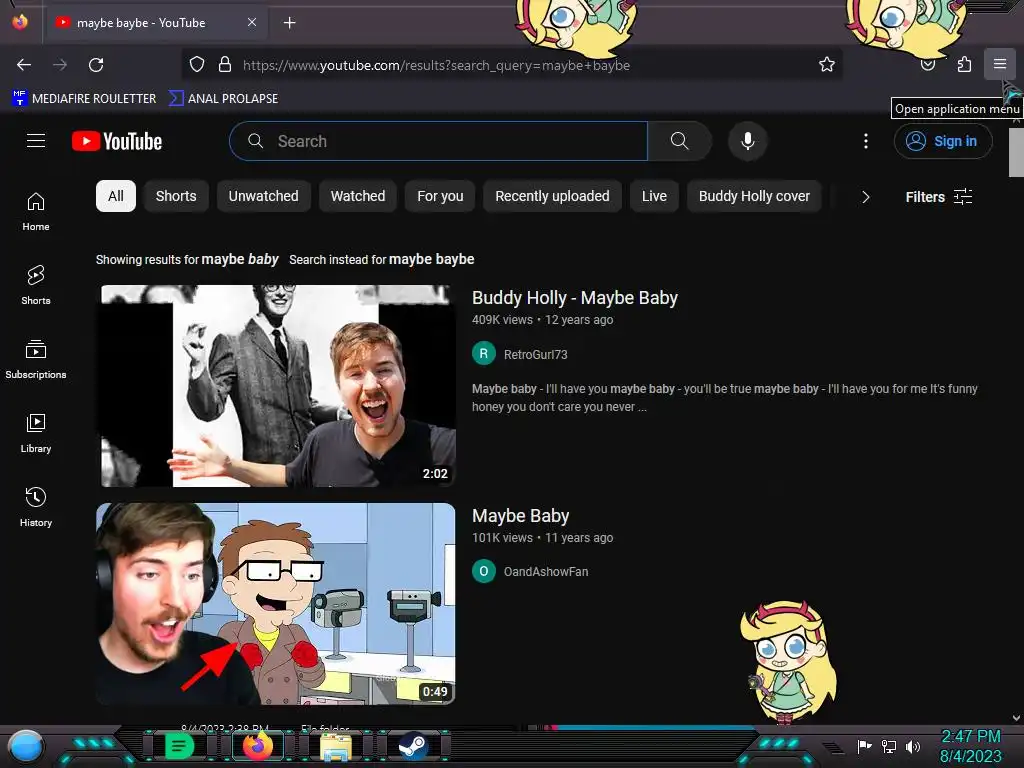Open MEDIAFIRE ROULETTER bookmark
The image size is (1024, 768).
point(84,99)
